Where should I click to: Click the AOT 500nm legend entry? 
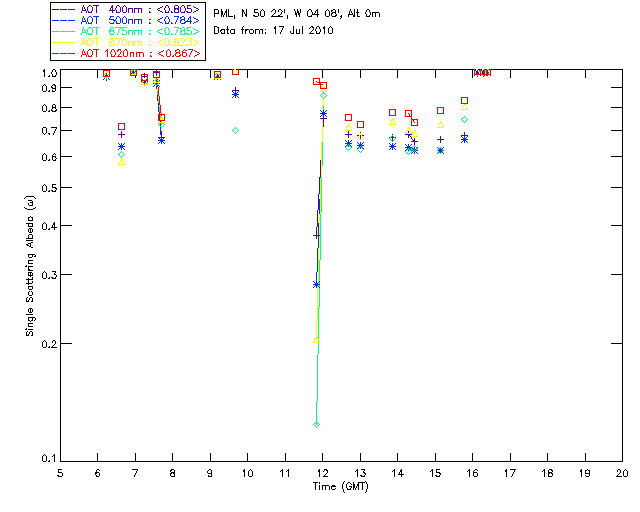pyautogui.click(x=126, y=20)
